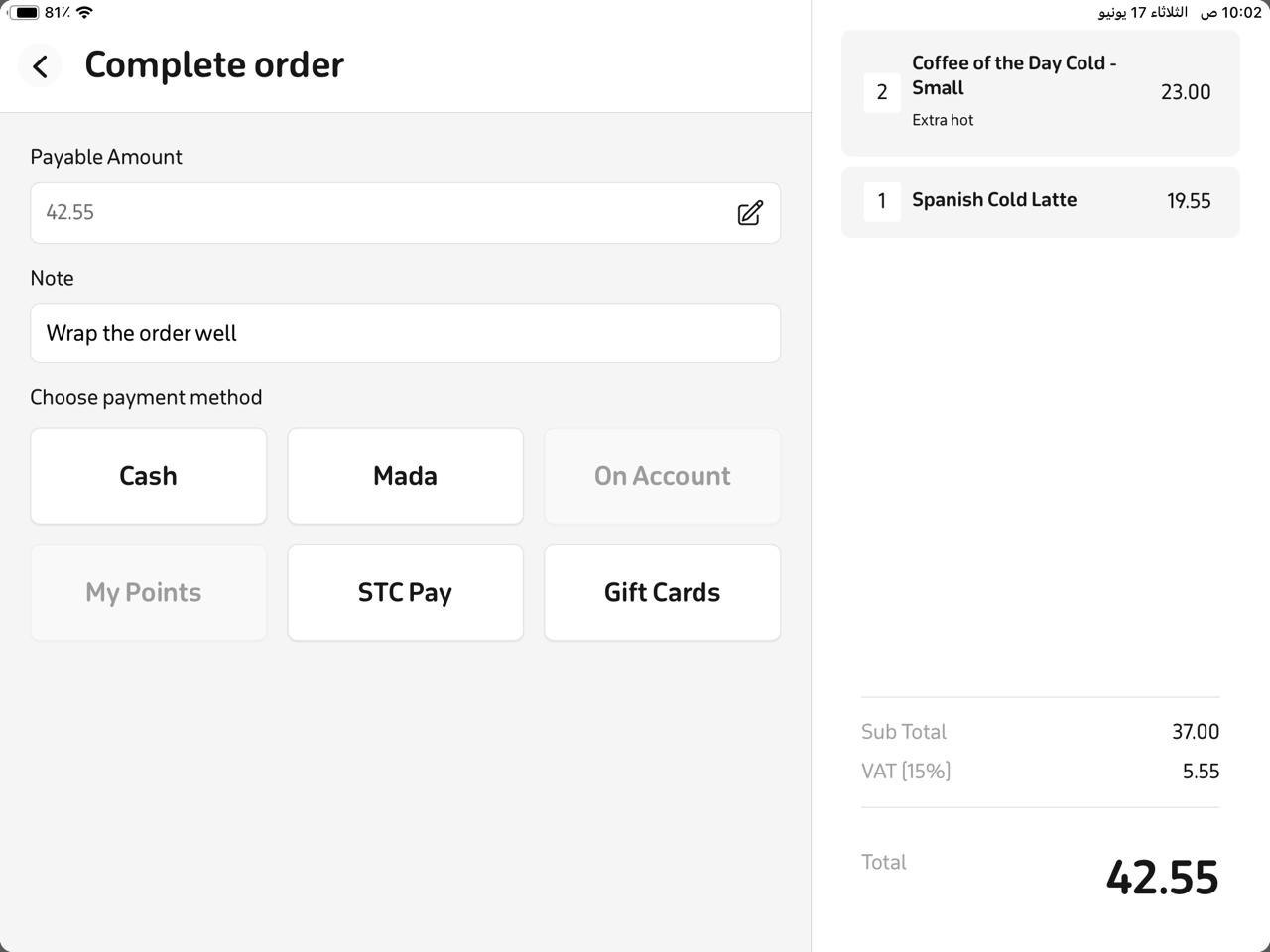Pick My Points payment option

(x=149, y=592)
